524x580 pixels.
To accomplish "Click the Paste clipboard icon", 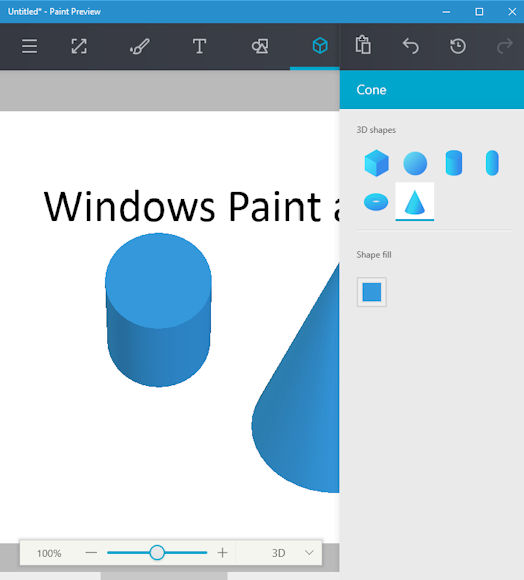I will click(363, 45).
